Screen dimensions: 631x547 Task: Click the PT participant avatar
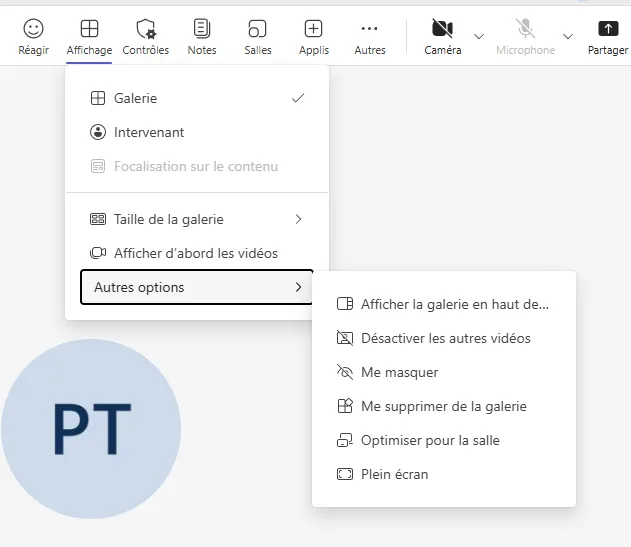coord(91,429)
